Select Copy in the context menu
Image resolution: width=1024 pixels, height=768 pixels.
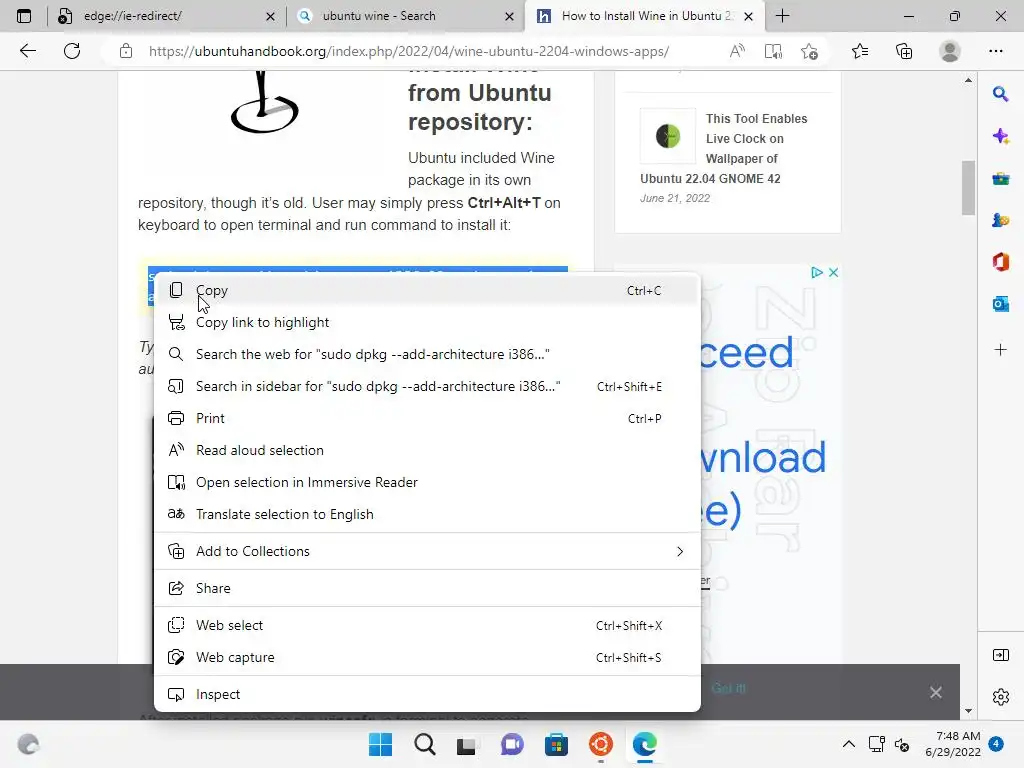click(x=427, y=291)
